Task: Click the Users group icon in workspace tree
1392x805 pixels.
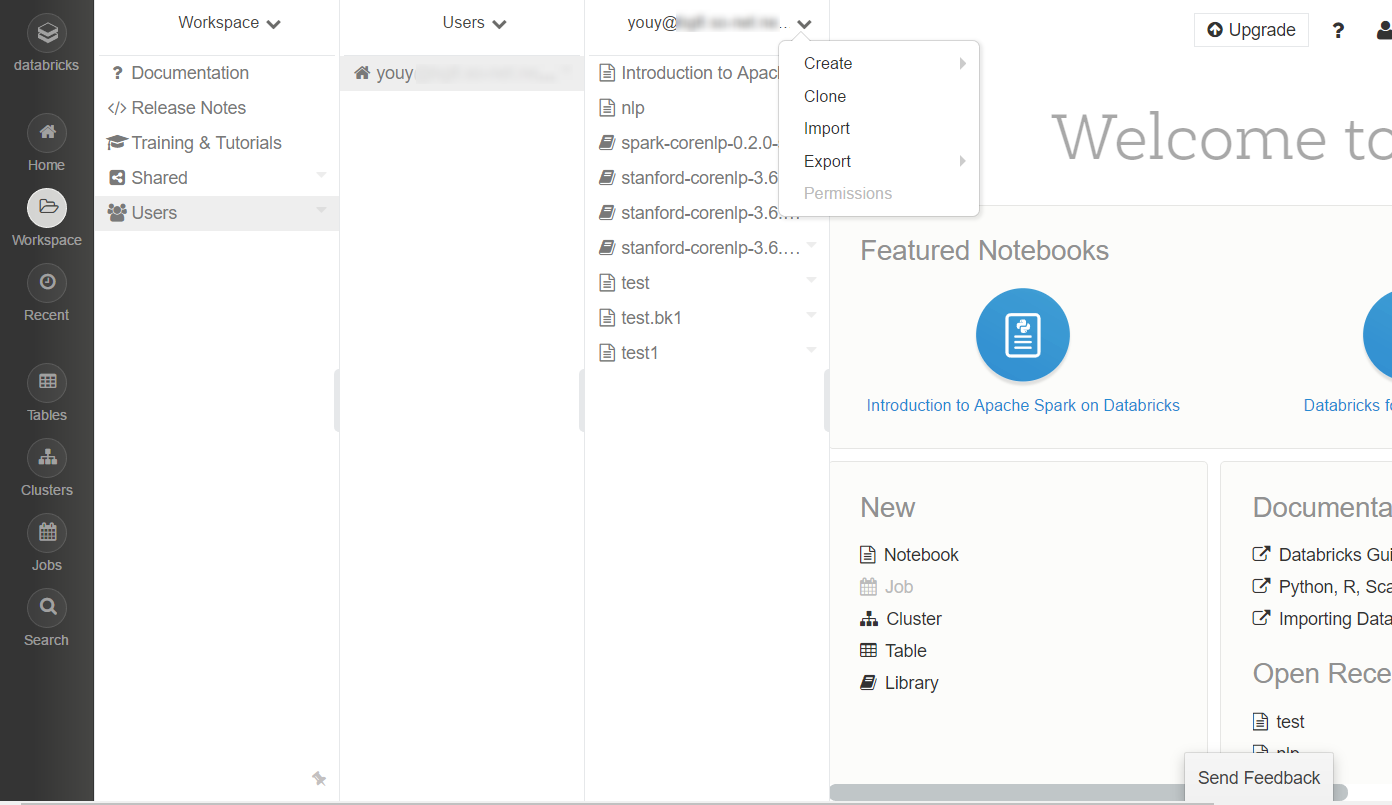Action: [x=117, y=213]
